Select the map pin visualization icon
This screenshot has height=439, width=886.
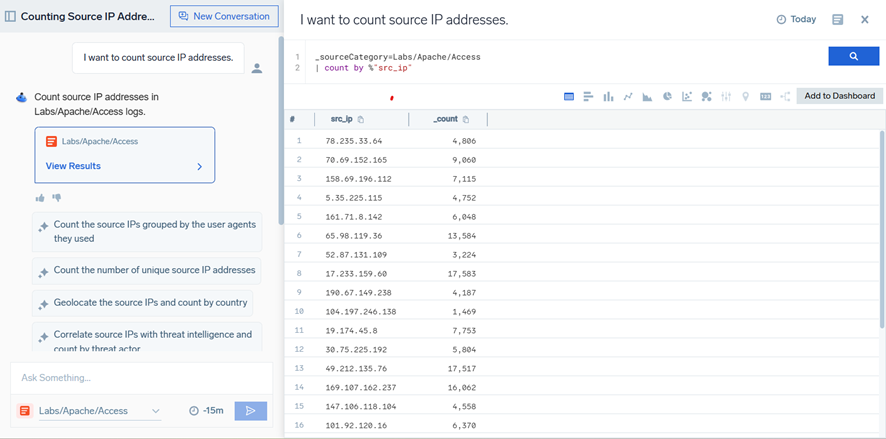[745, 97]
